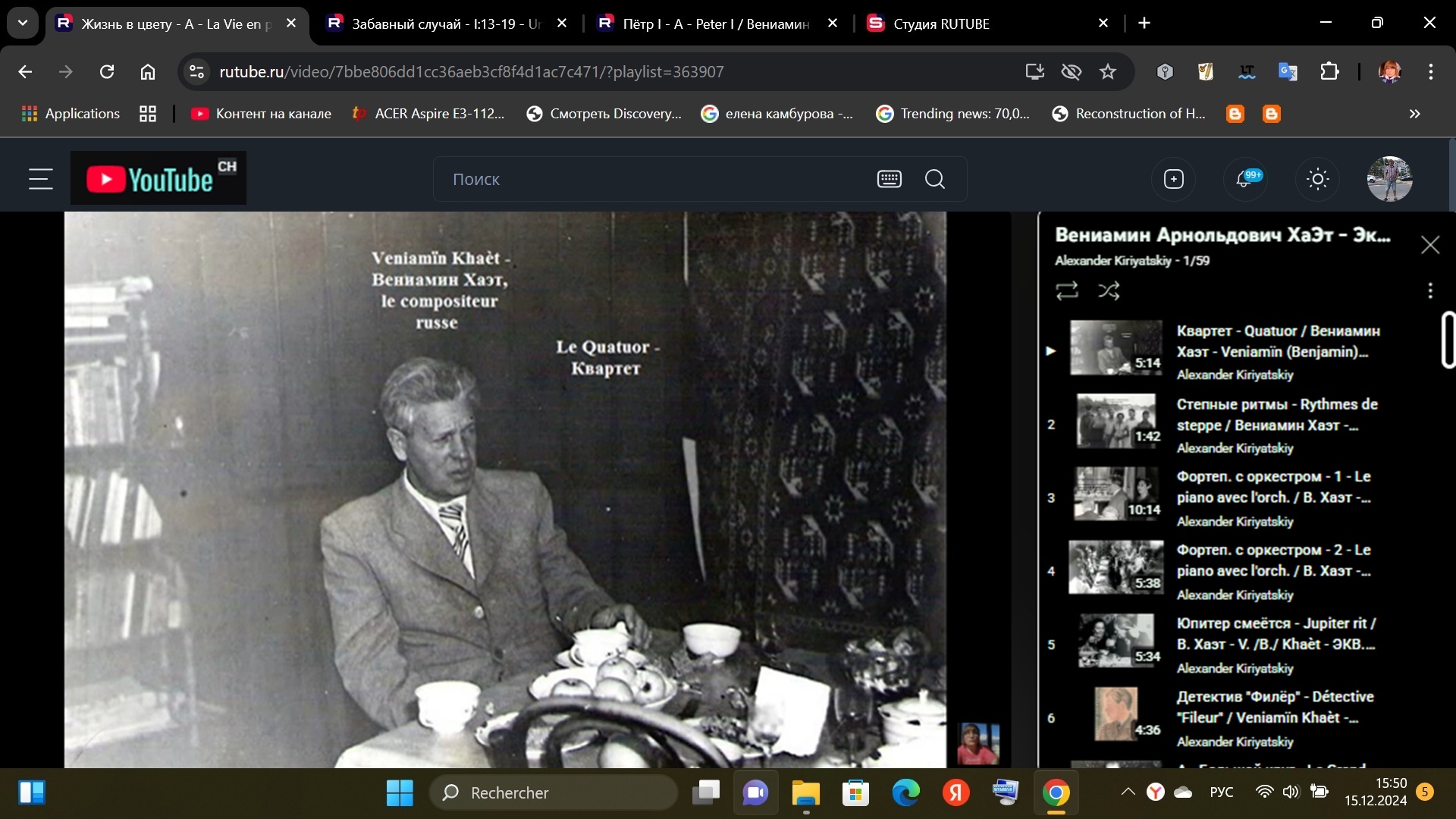Open Microsoft Store from the taskbar
Screen dimensions: 1456x819
(x=855, y=792)
